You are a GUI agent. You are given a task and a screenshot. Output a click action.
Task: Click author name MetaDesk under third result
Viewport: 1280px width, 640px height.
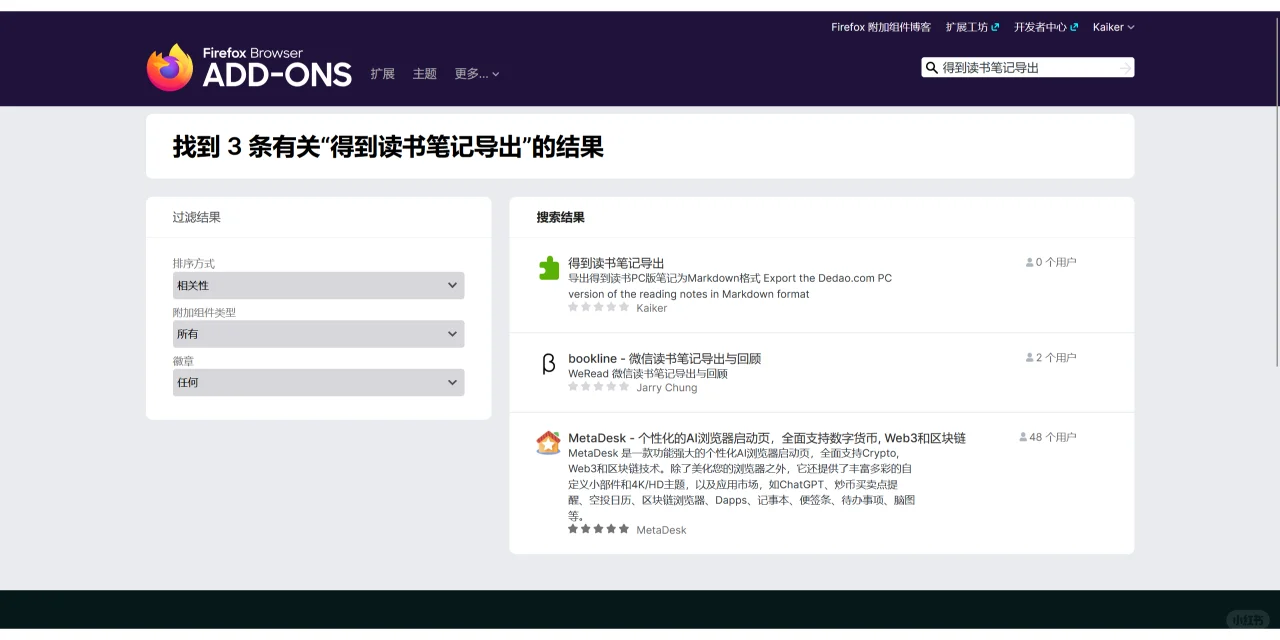(x=662, y=530)
